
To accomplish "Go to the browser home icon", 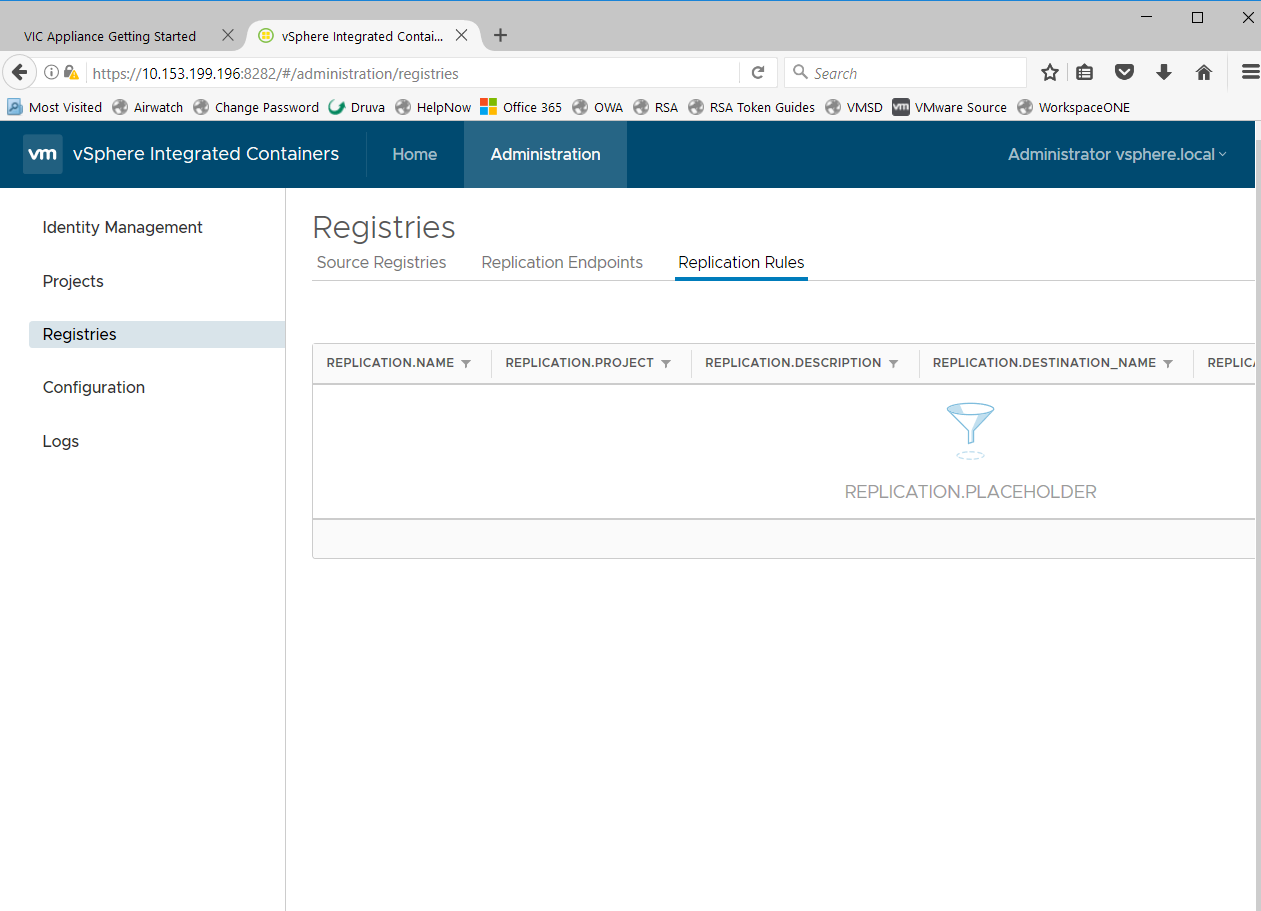I will (1204, 72).
